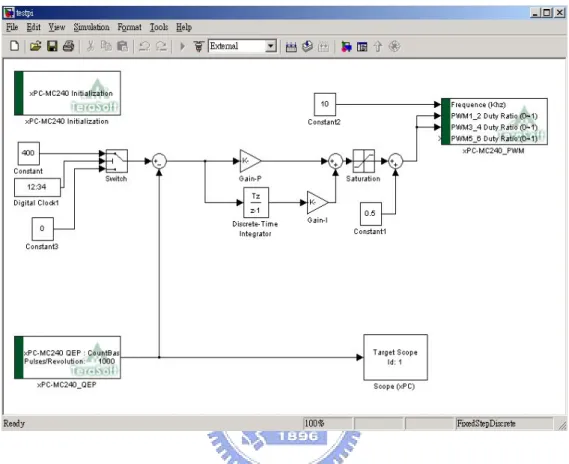Start simulation with the play icon
This screenshot has width=569, height=464.
tap(183, 46)
